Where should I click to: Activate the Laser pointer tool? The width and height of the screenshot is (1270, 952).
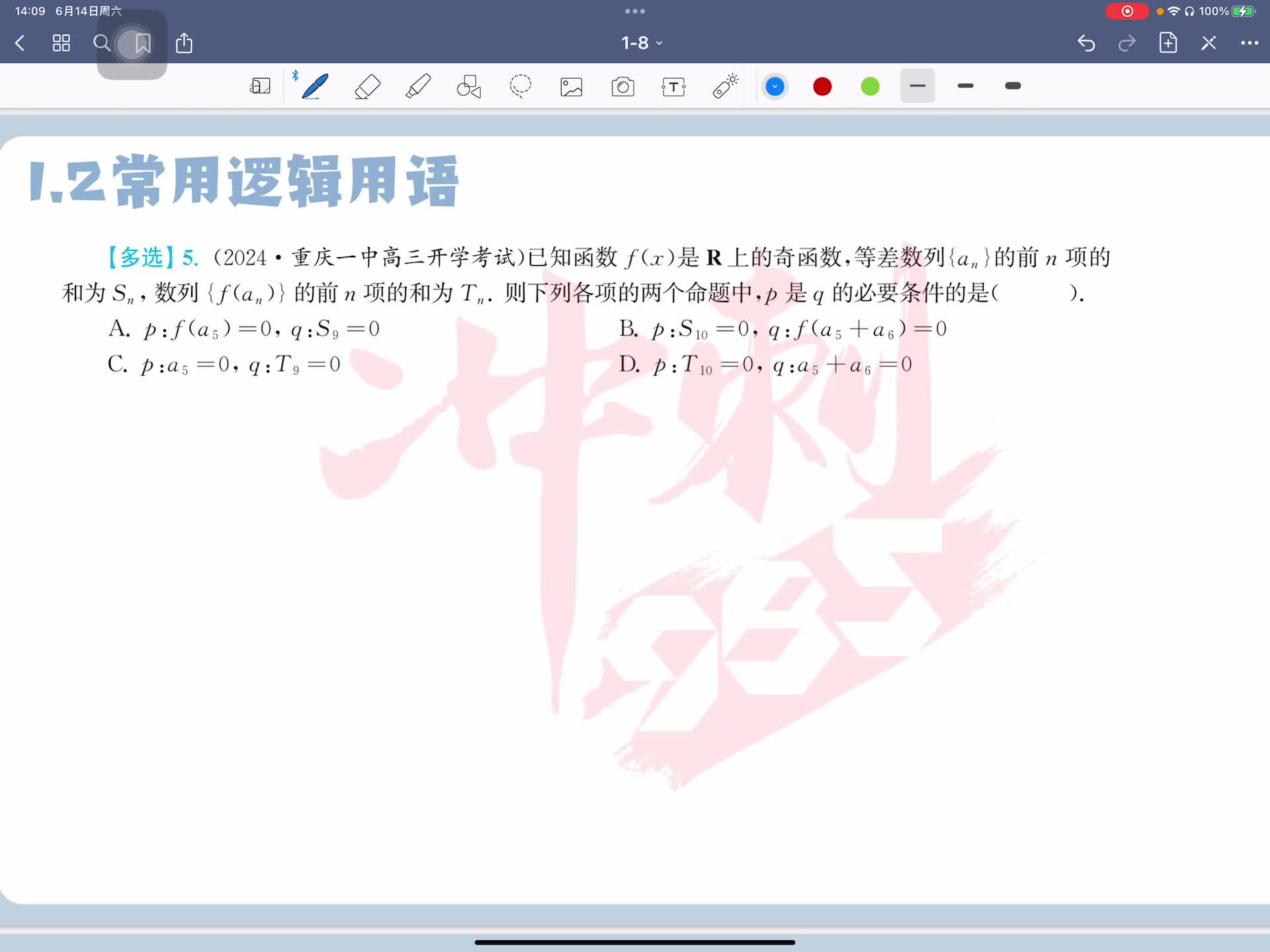point(726,87)
